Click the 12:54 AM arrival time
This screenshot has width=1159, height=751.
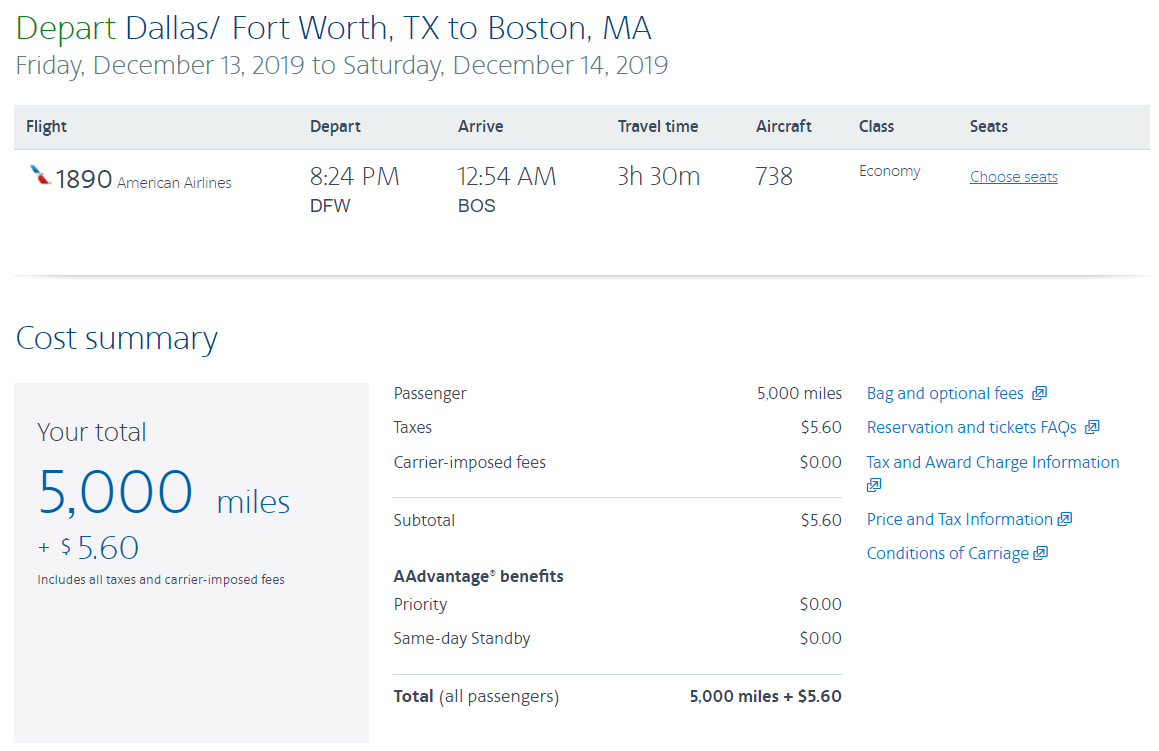coord(506,177)
